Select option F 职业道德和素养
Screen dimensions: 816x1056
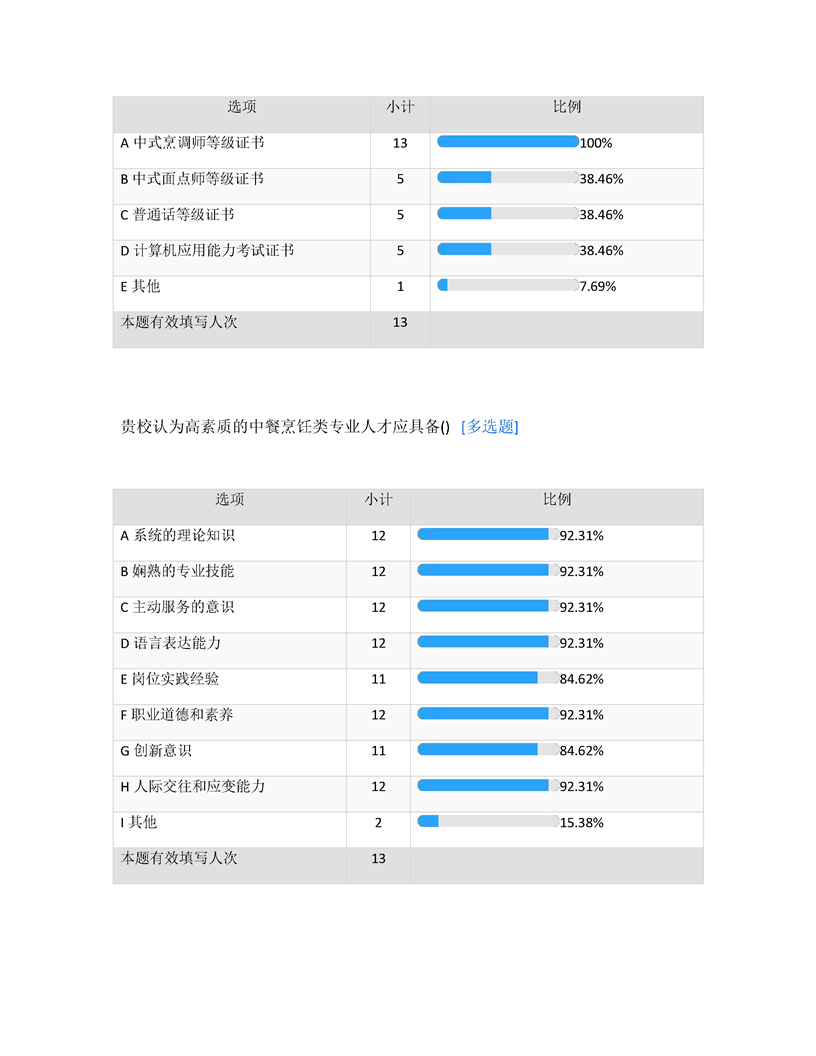click(x=177, y=715)
